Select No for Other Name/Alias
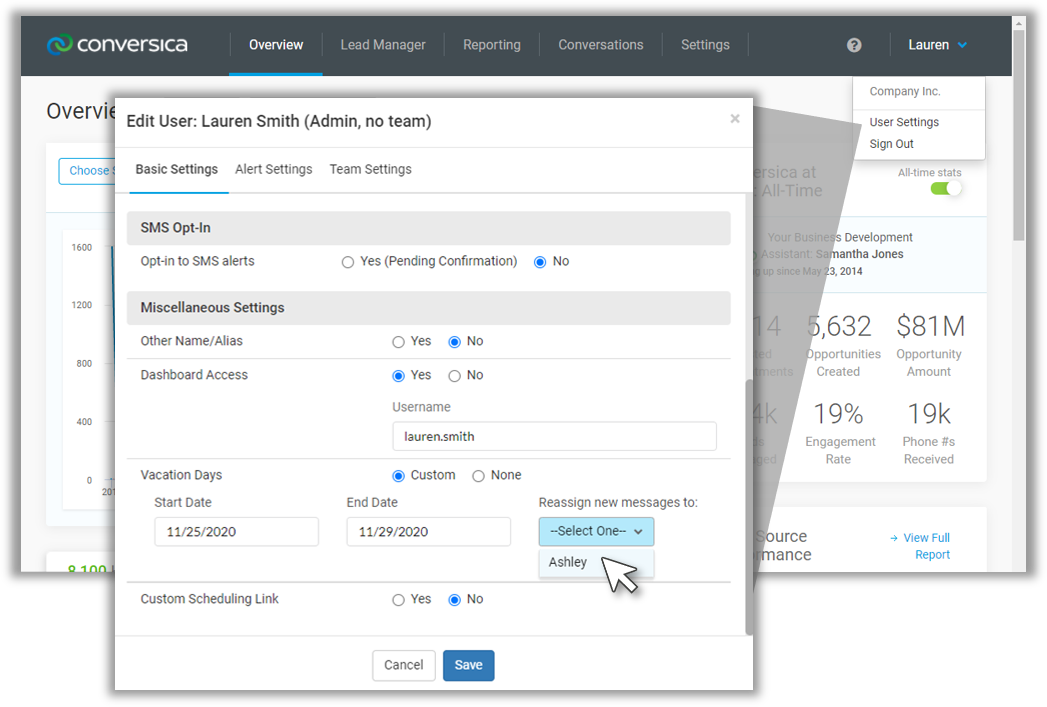The width and height of the screenshot is (1047, 707). [454, 342]
